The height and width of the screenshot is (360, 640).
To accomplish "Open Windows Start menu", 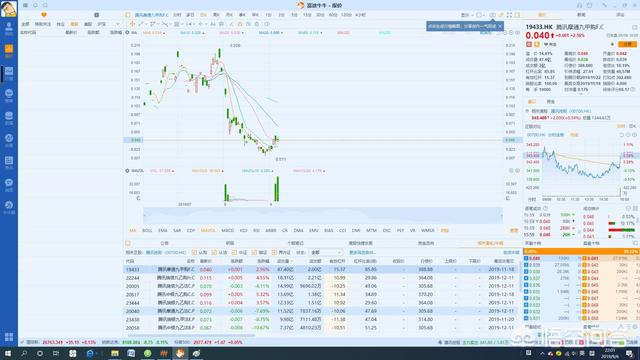I will (x=8, y=353).
